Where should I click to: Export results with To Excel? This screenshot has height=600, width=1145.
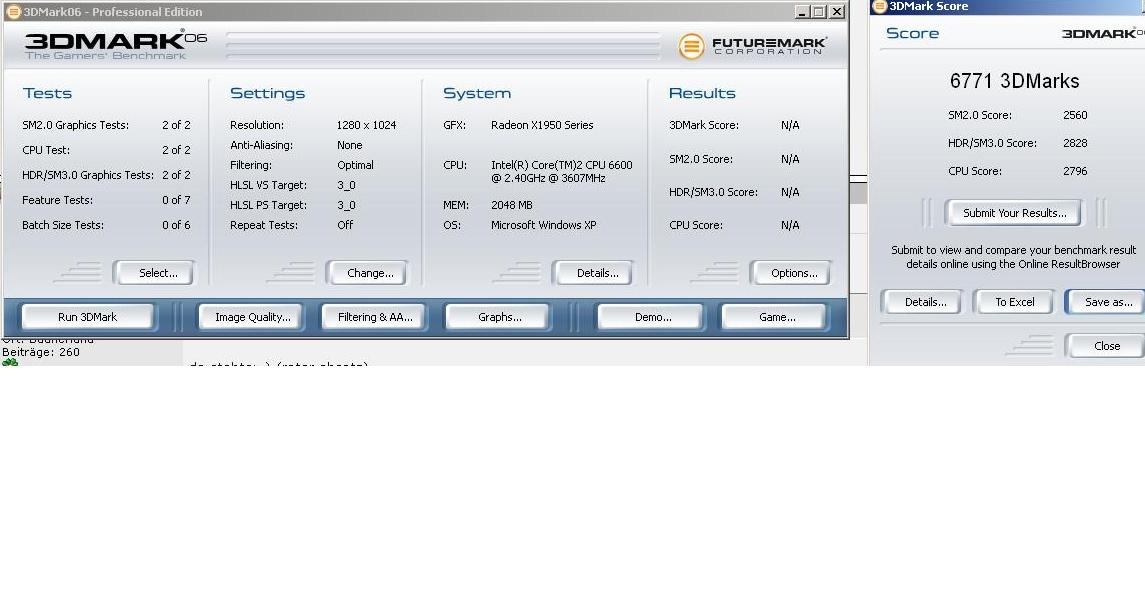pos(1014,302)
